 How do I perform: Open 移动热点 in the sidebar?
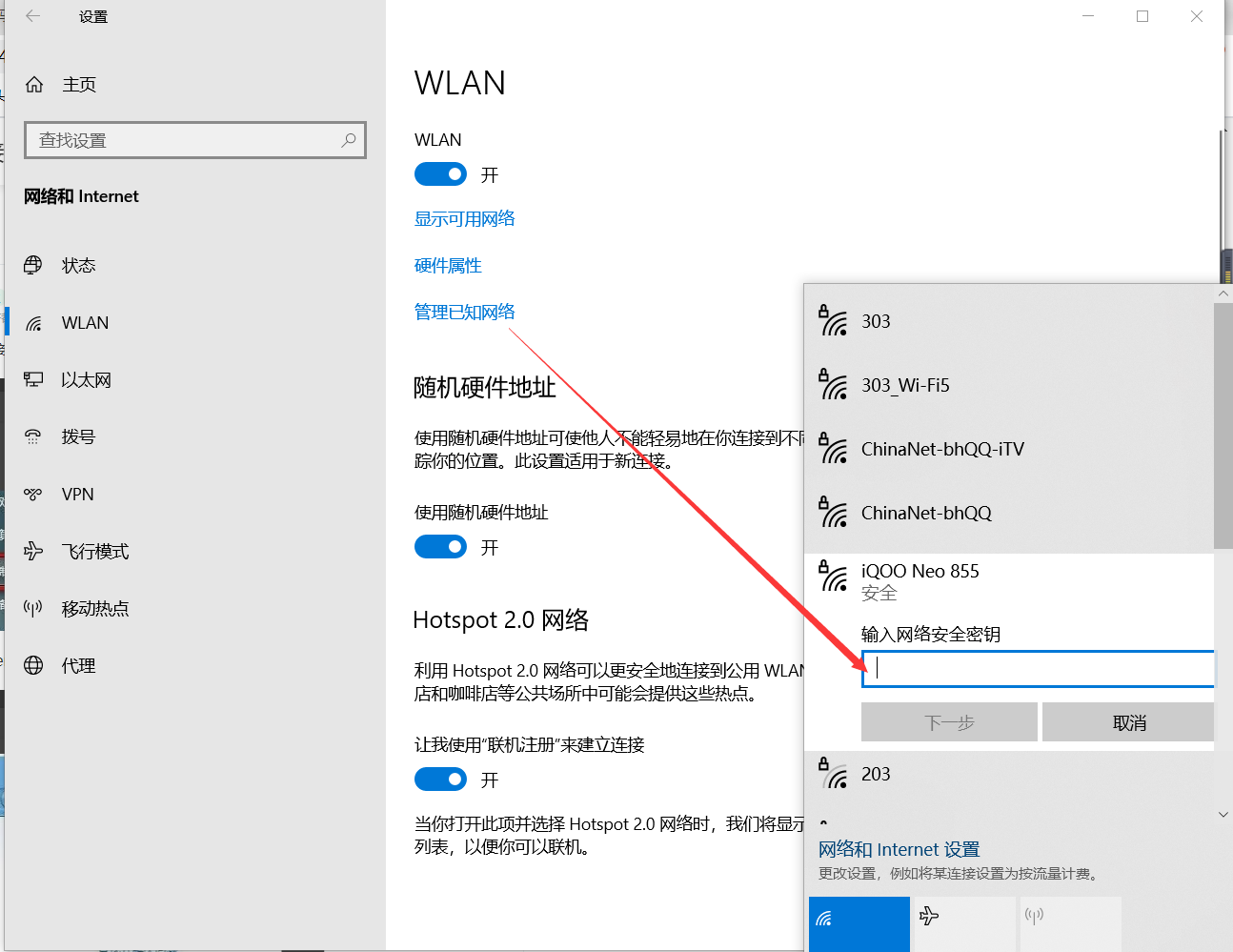[94, 608]
